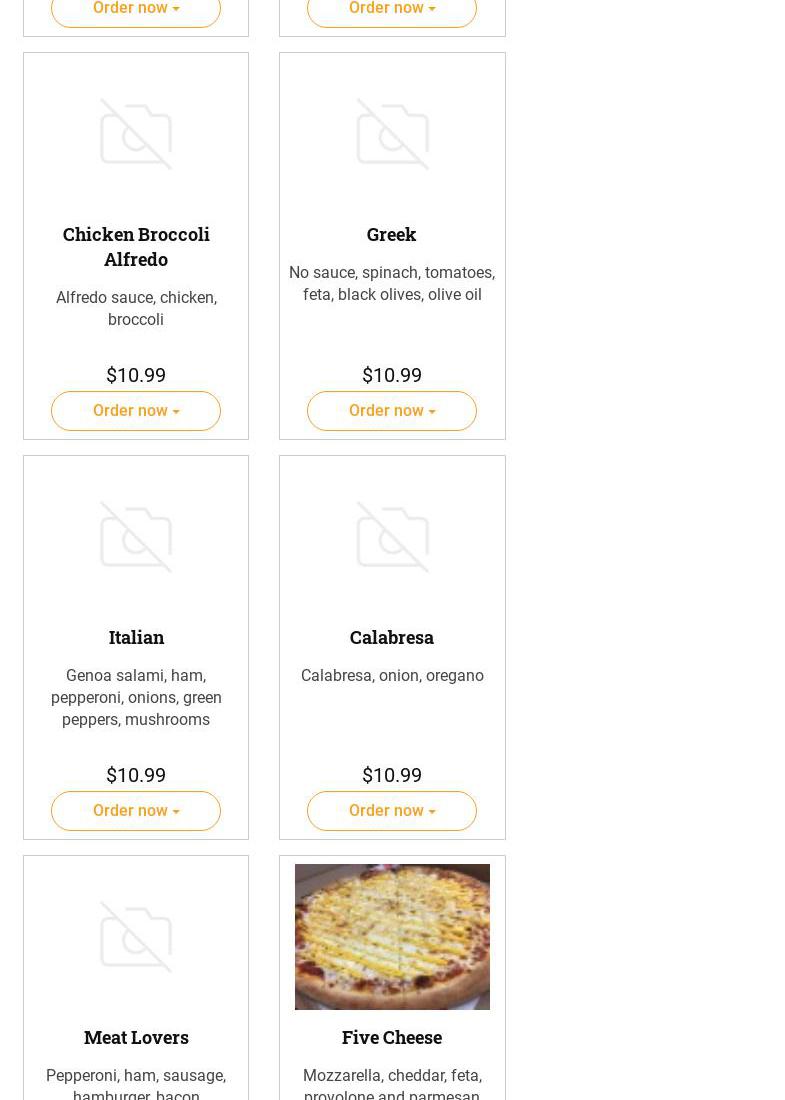Open Order now dropdown for Calabresa pizza
Screen dimensions: 785x1100
pyautogui.click(x=392, y=811)
